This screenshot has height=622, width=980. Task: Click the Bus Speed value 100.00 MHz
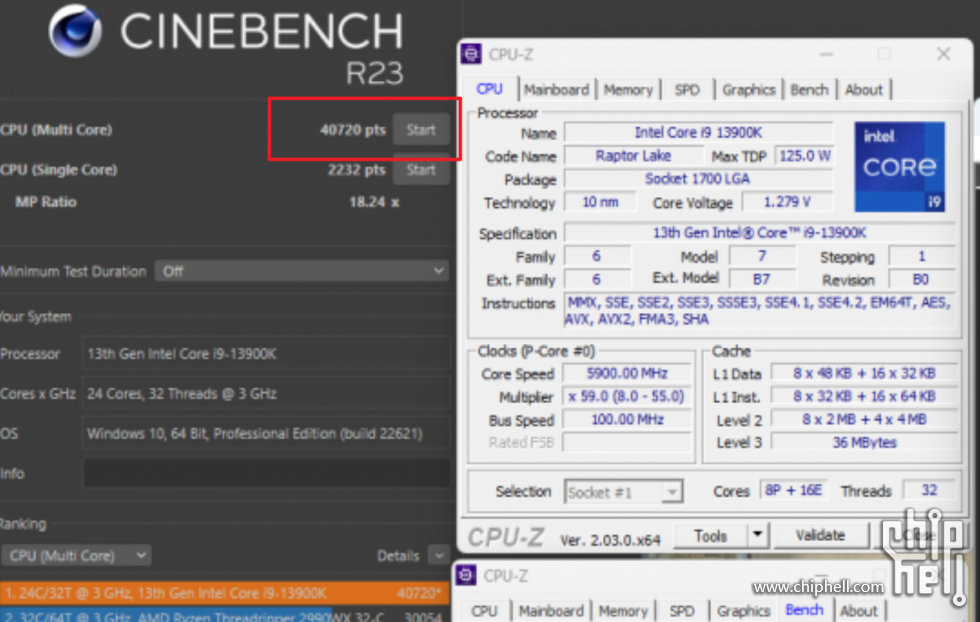(x=627, y=419)
